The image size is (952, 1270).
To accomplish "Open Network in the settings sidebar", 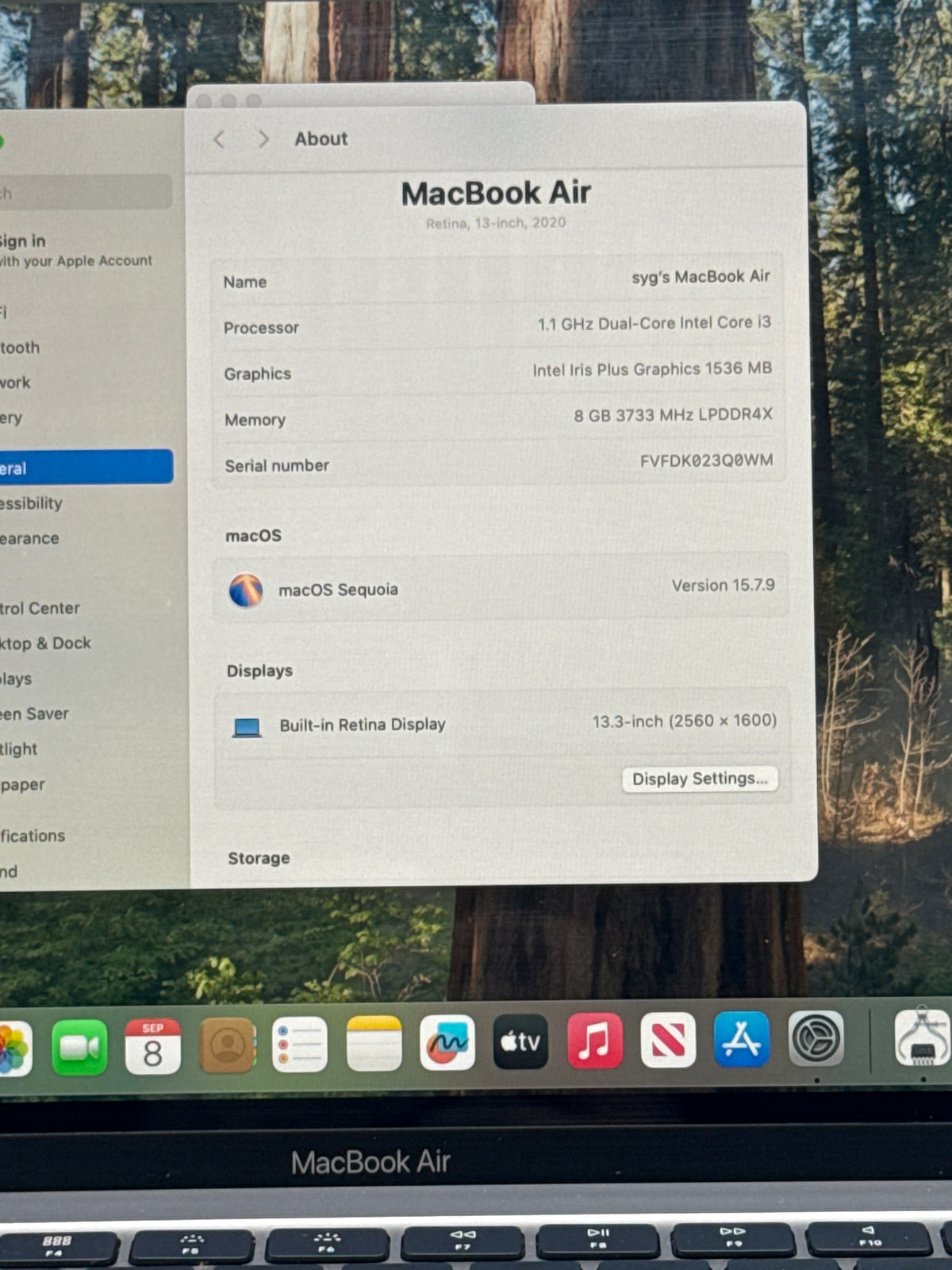I will tap(15, 383).
